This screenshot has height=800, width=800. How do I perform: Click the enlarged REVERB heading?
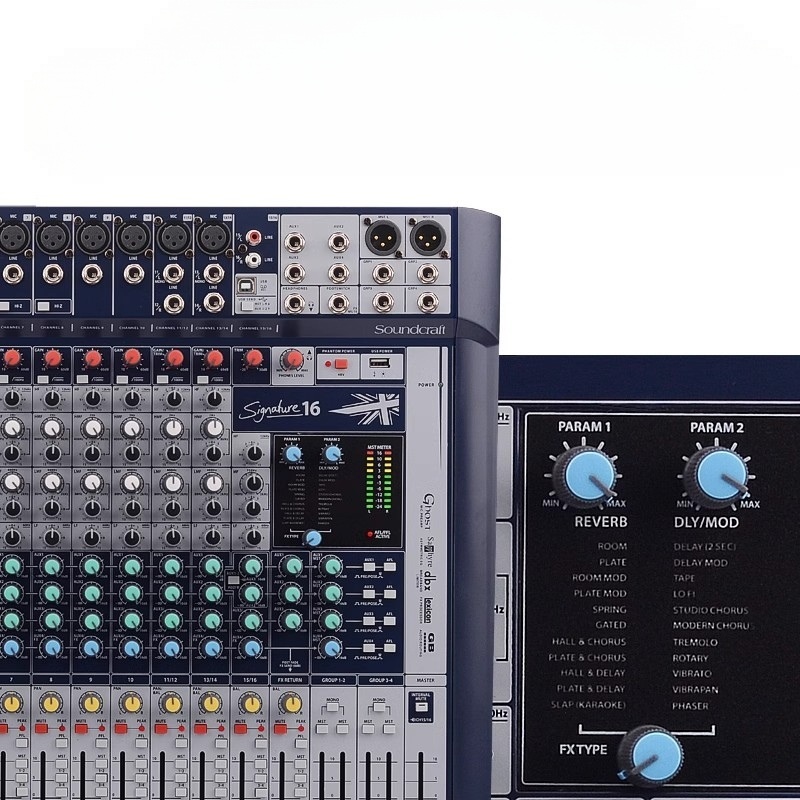click(x=601, y=522)
